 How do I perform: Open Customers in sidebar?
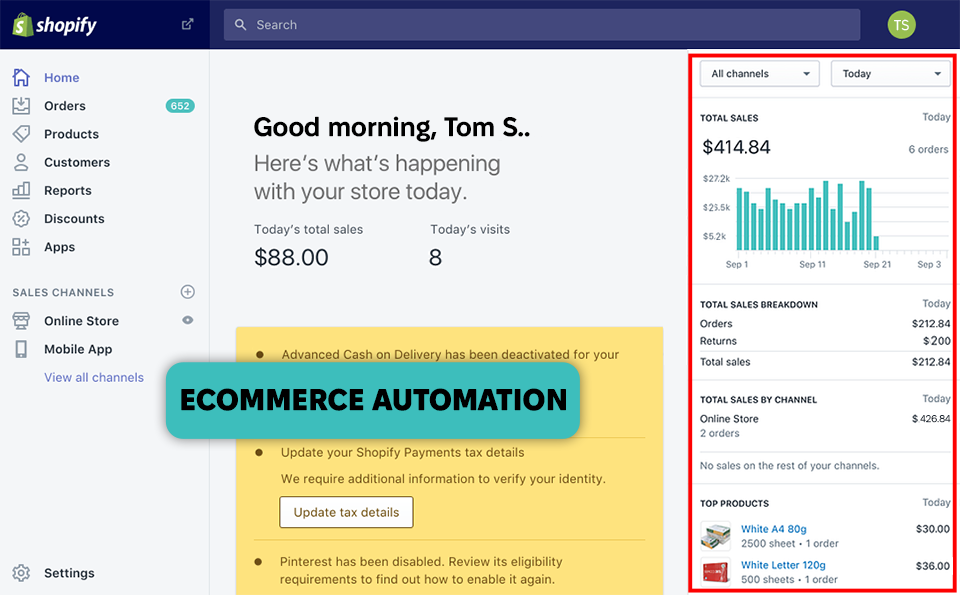point(77,162)
